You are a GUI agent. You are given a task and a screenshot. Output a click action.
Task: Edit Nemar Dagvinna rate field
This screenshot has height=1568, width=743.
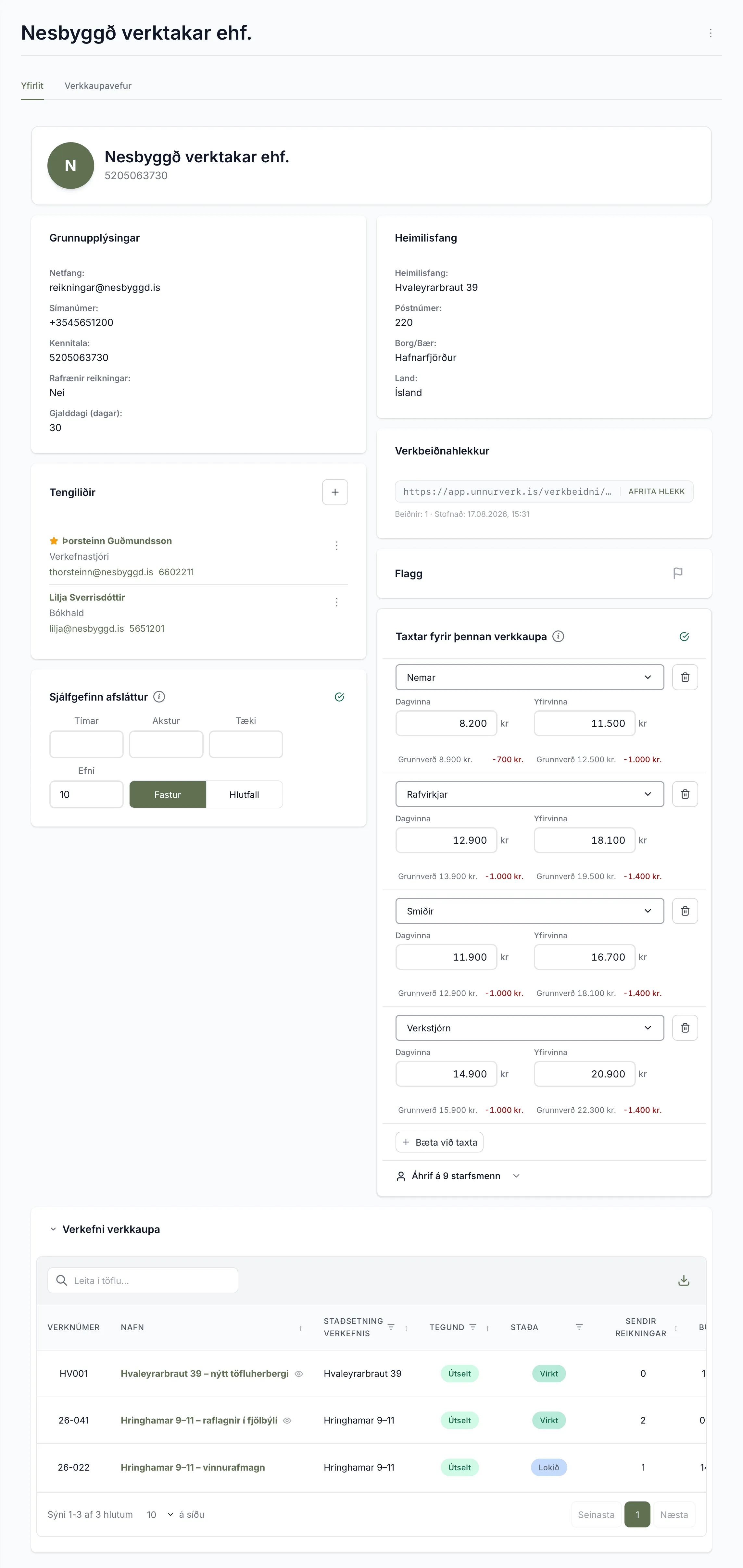[446, 723]
